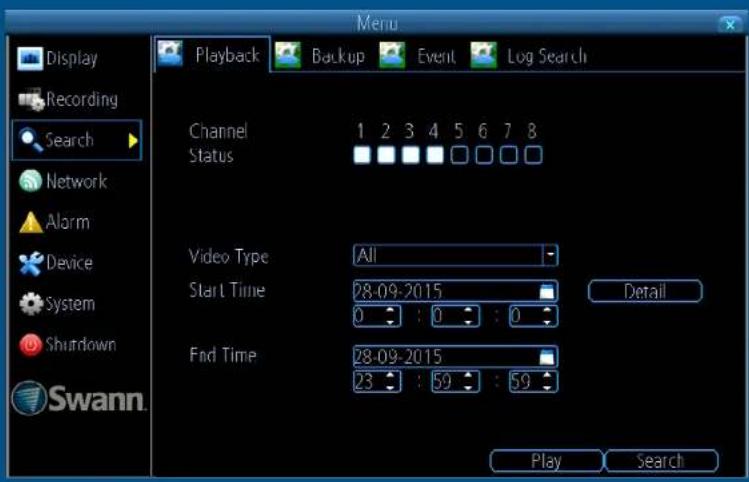
Task: Click the Detail button
Action: pos(645,291)
